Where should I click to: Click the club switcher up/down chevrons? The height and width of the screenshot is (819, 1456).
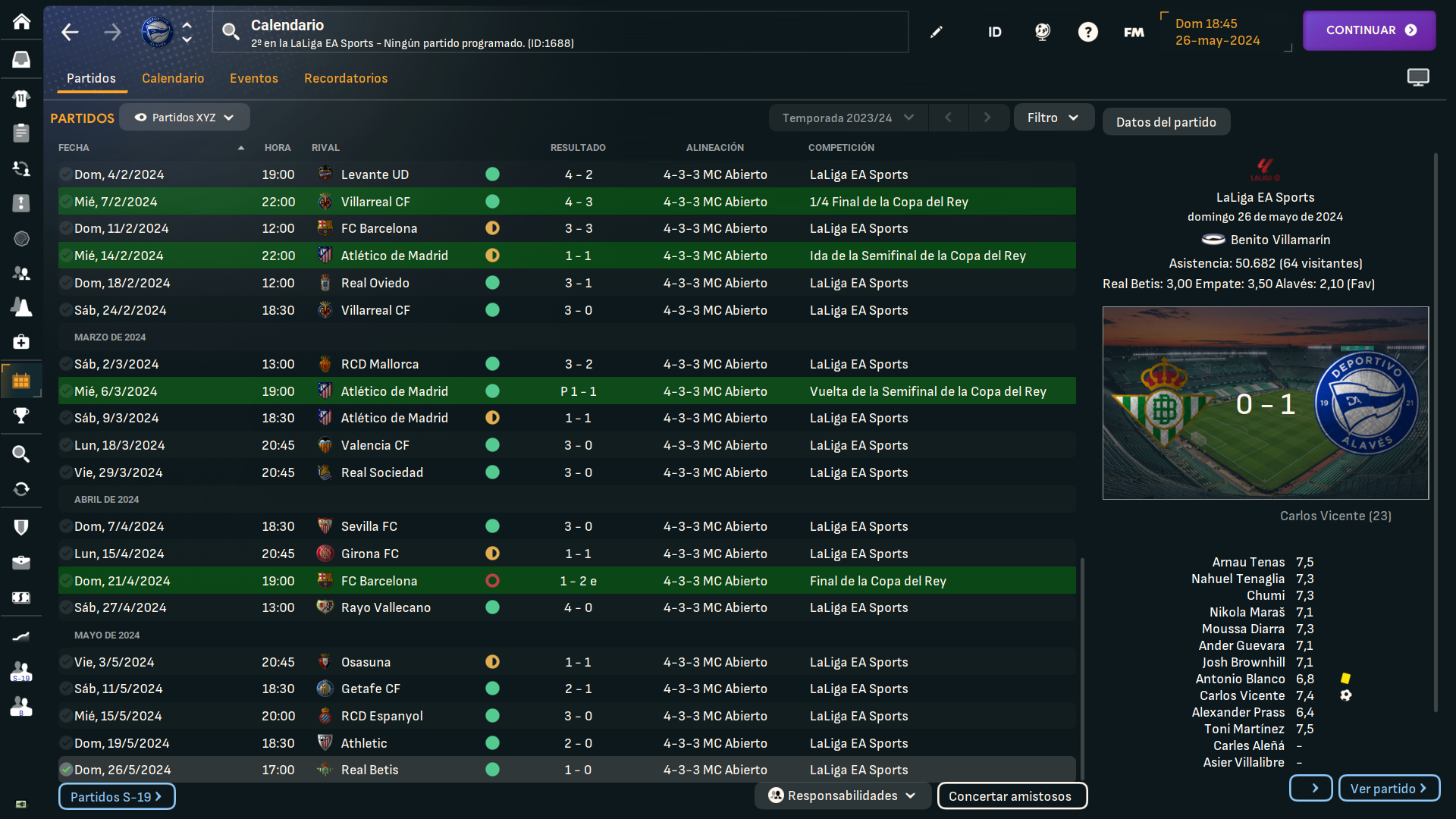pyautogui.click(x=187, y=32)
